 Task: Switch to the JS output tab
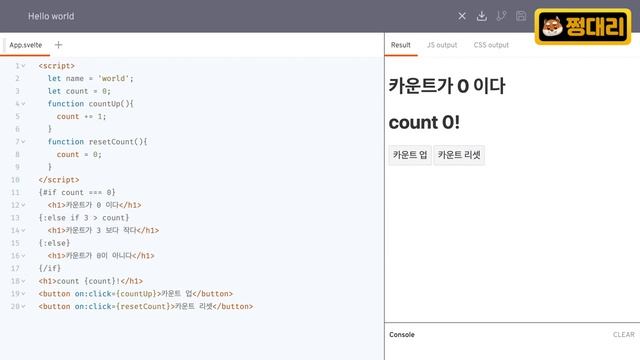[442, 45]
